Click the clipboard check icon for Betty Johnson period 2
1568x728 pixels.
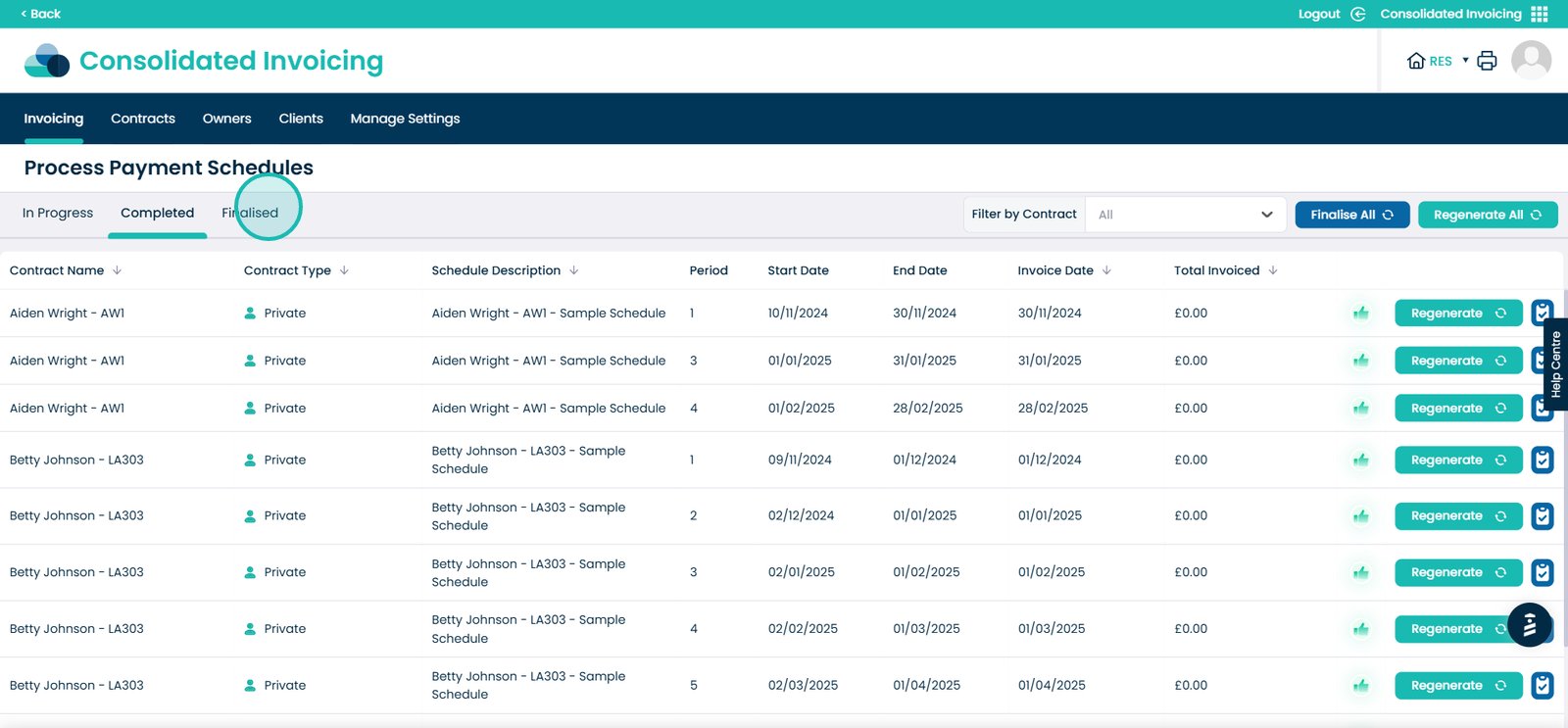[x=1543, y=516]
